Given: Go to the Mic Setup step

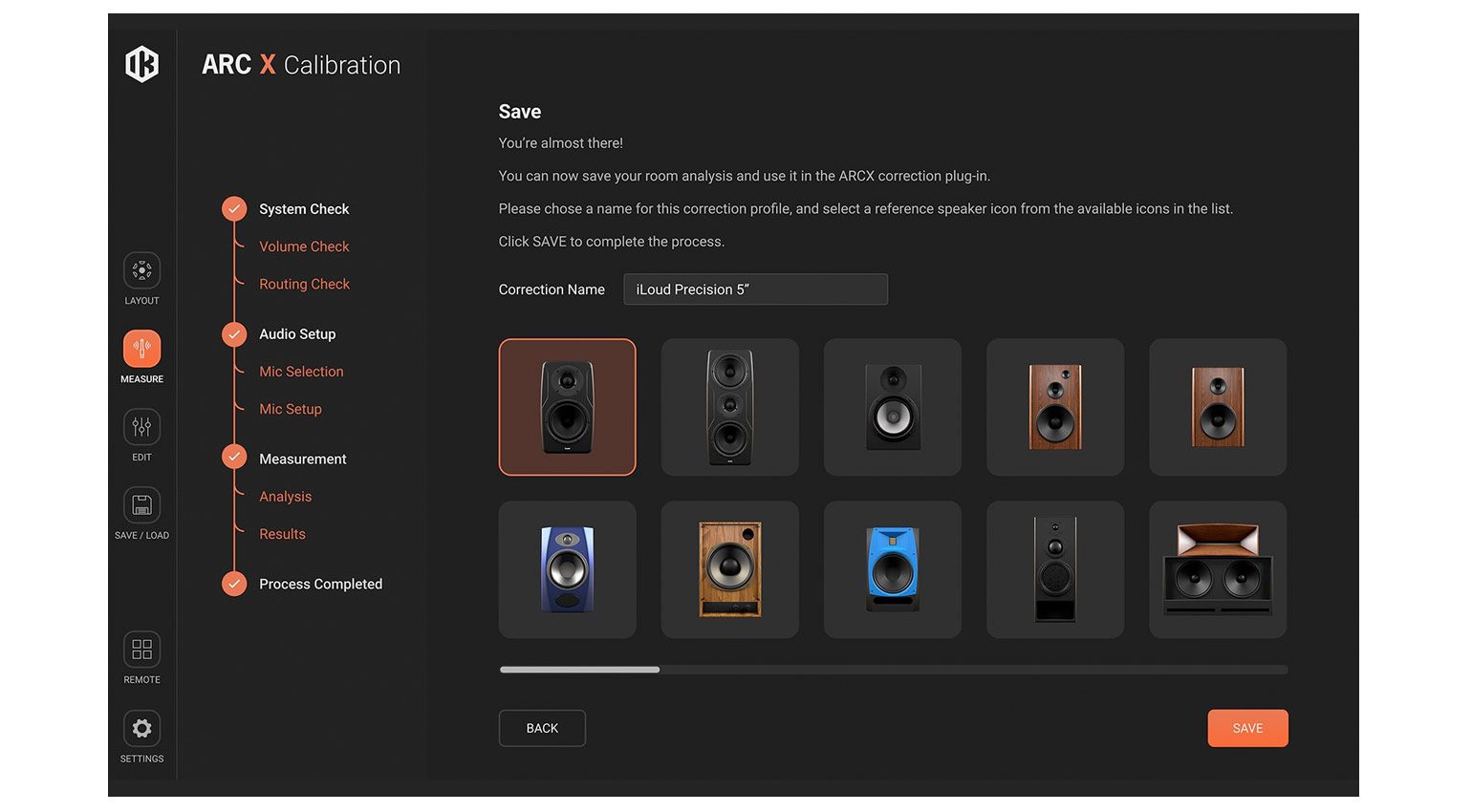Looking at the screenshot, I should click(x=291, y=409).
